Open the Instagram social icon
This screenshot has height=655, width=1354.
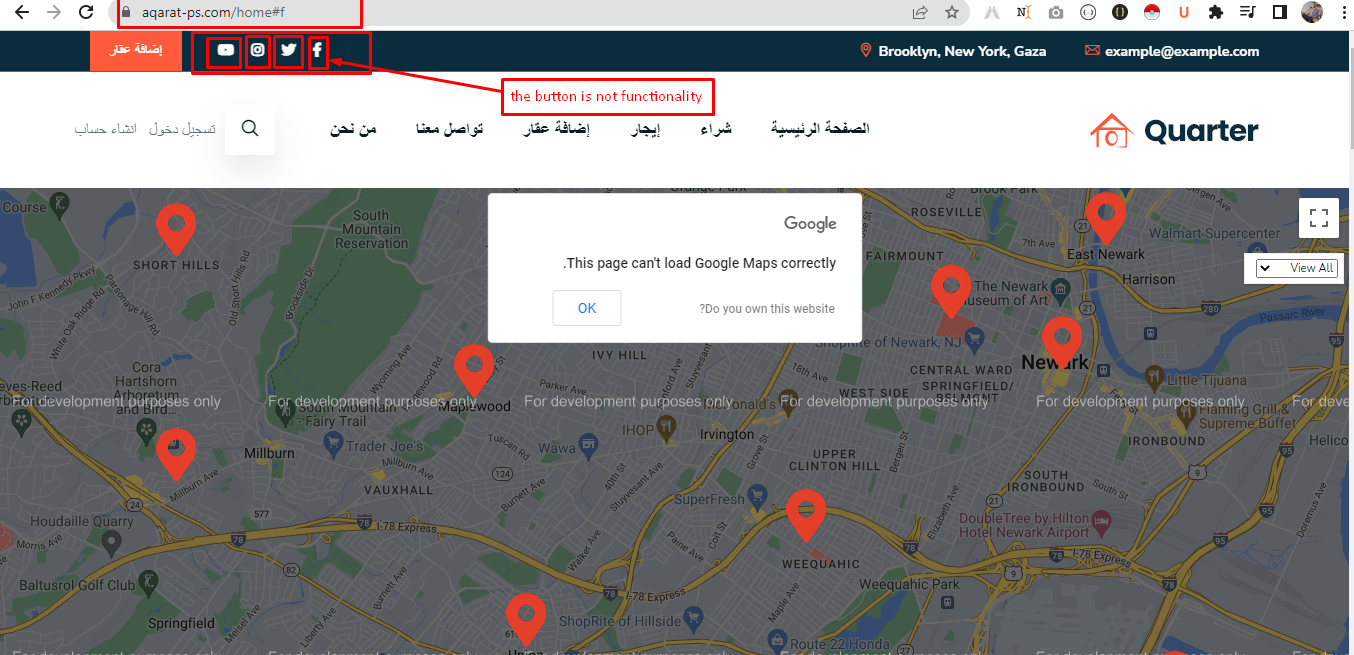(x=258, y=51)
